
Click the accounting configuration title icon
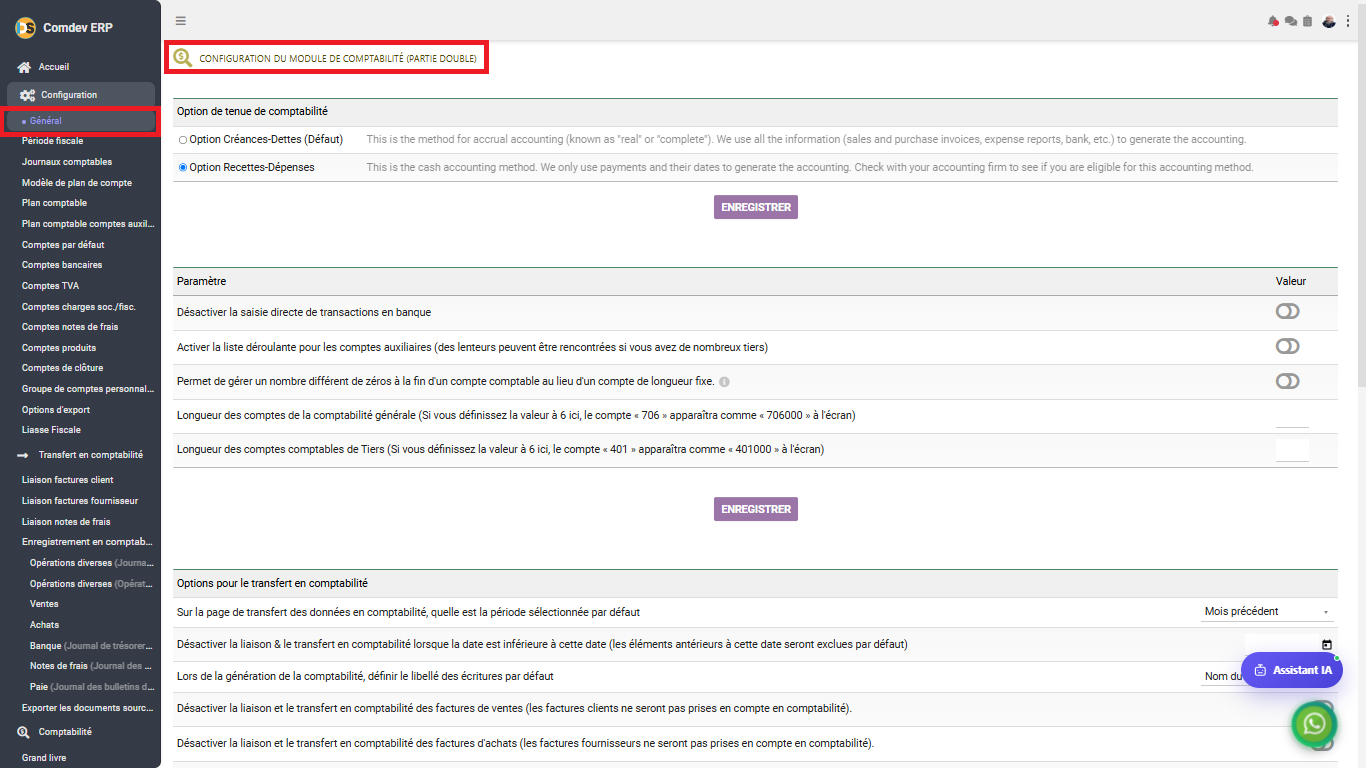click(182, 58)
